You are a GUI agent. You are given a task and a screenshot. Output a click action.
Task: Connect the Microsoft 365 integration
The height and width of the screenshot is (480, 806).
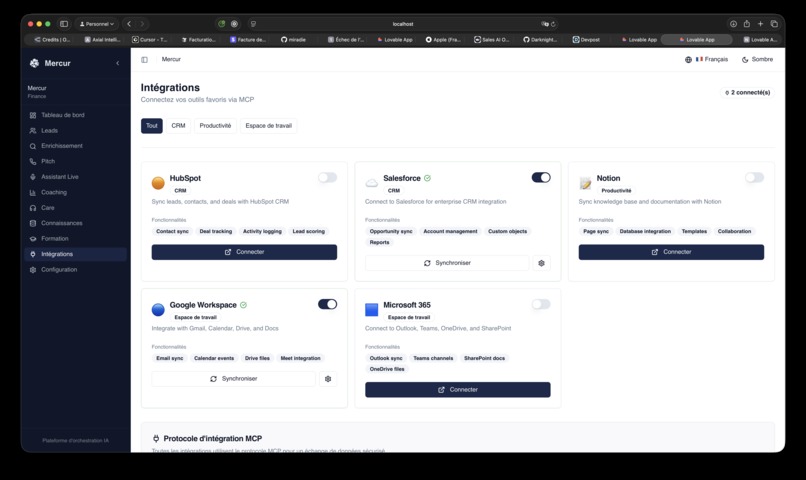click(457, 390)
